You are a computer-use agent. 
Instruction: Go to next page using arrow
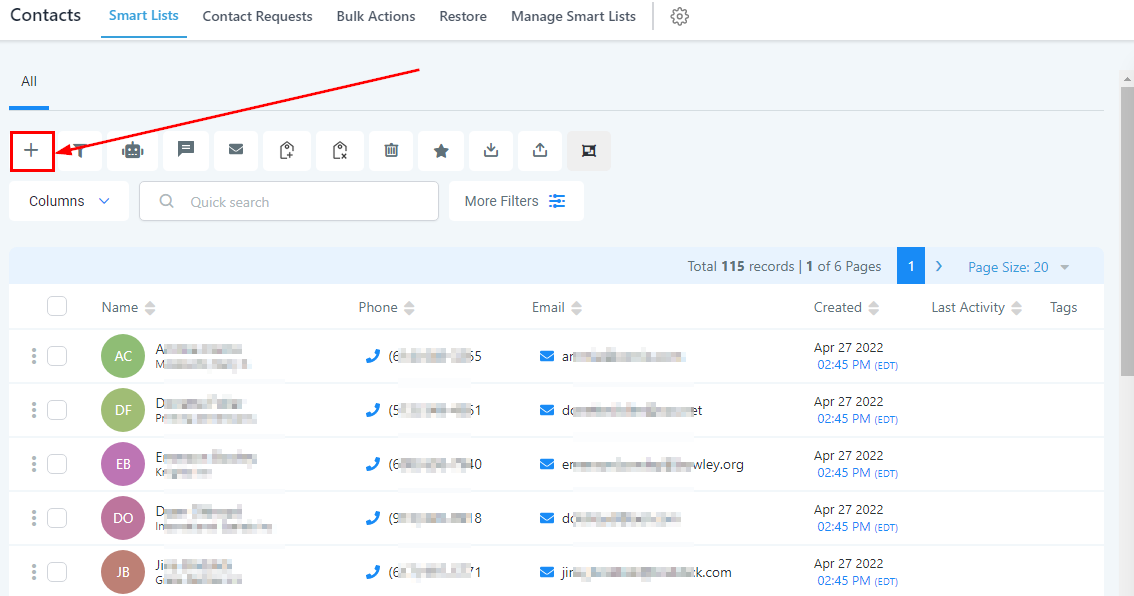939,266
